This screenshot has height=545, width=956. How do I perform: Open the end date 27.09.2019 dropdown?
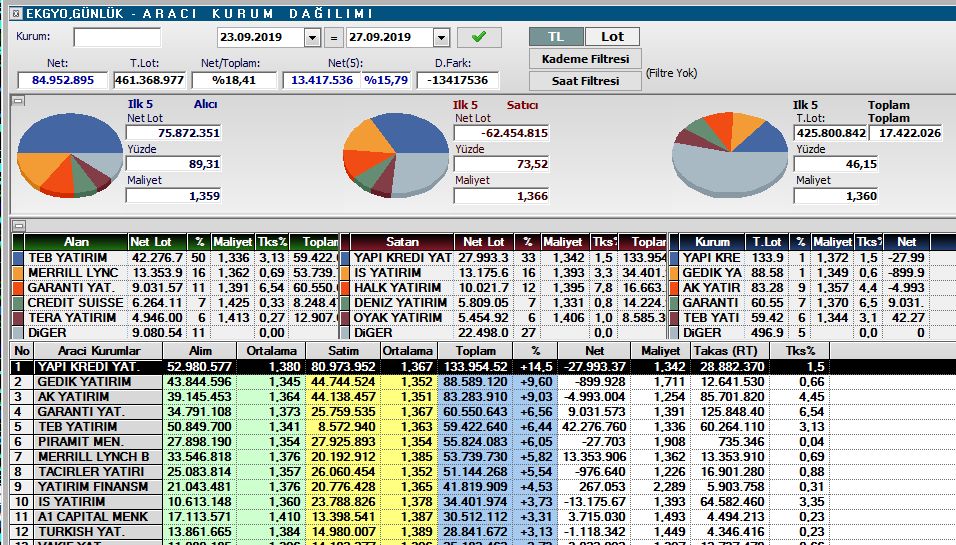[441, 38]
